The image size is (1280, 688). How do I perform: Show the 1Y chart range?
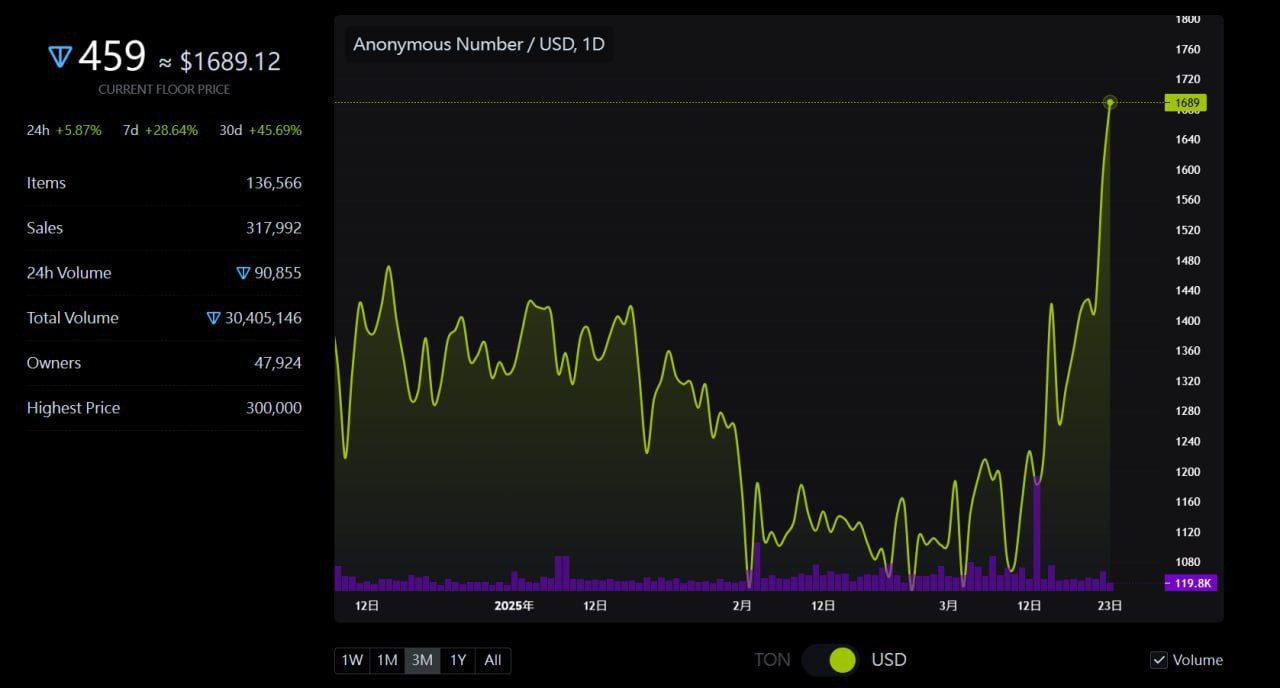coord(458,660)
